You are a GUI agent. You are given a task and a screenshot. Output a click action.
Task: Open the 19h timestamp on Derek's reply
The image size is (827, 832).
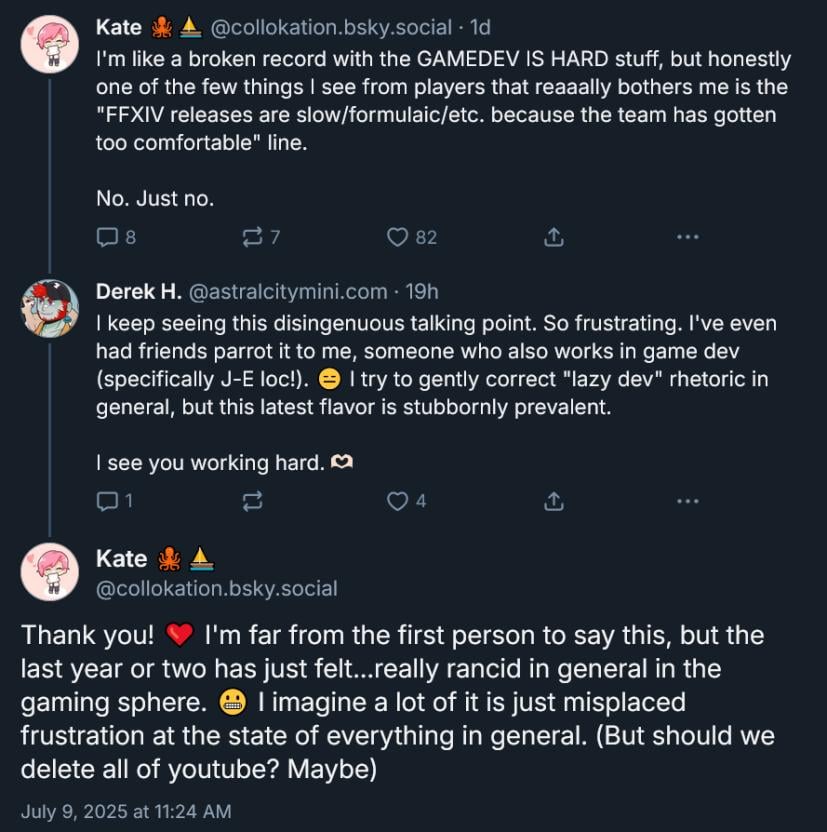(x=422, y=292)
